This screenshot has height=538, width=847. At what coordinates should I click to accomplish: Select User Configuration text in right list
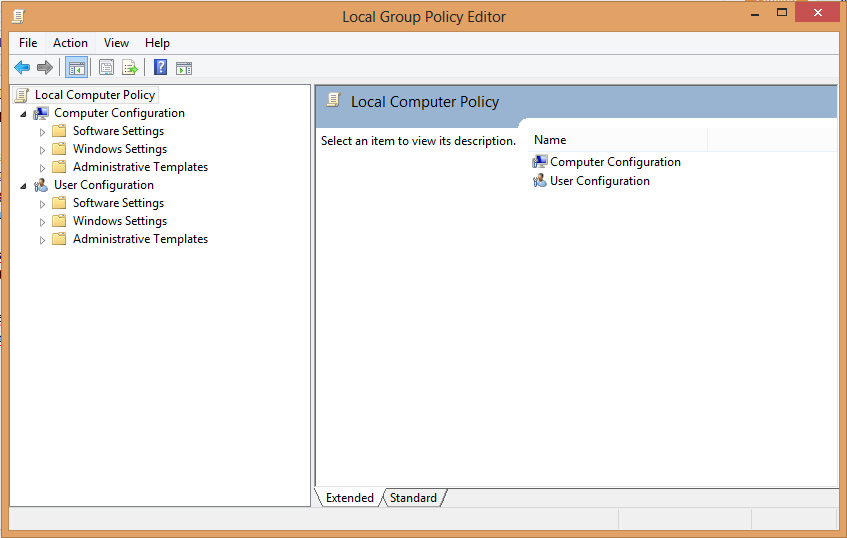[600, 180]
